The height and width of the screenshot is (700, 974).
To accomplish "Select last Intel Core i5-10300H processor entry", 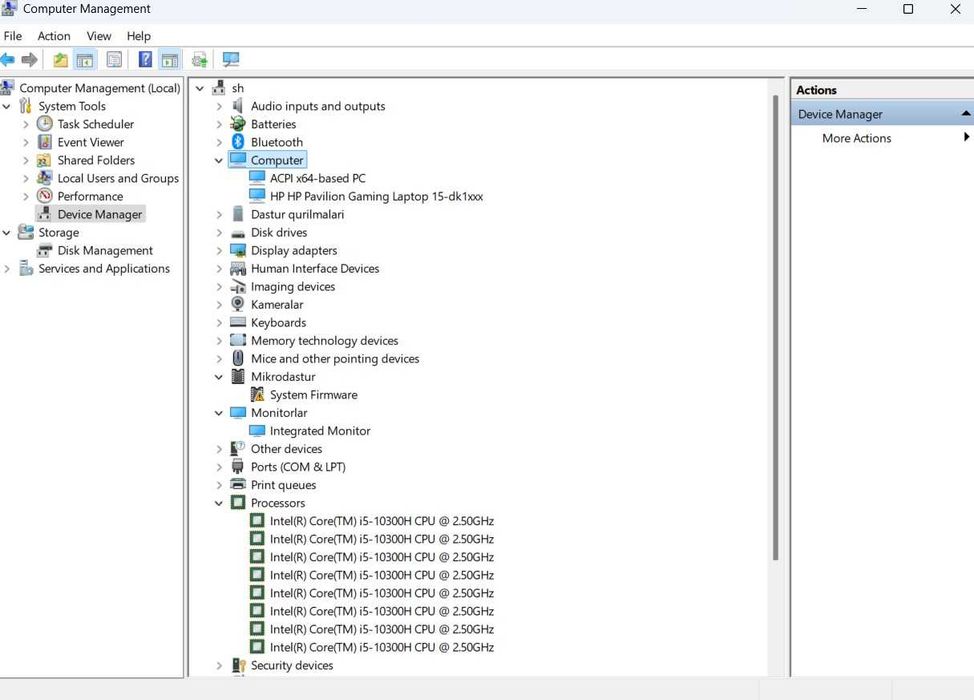I will (x=381, y=647).
